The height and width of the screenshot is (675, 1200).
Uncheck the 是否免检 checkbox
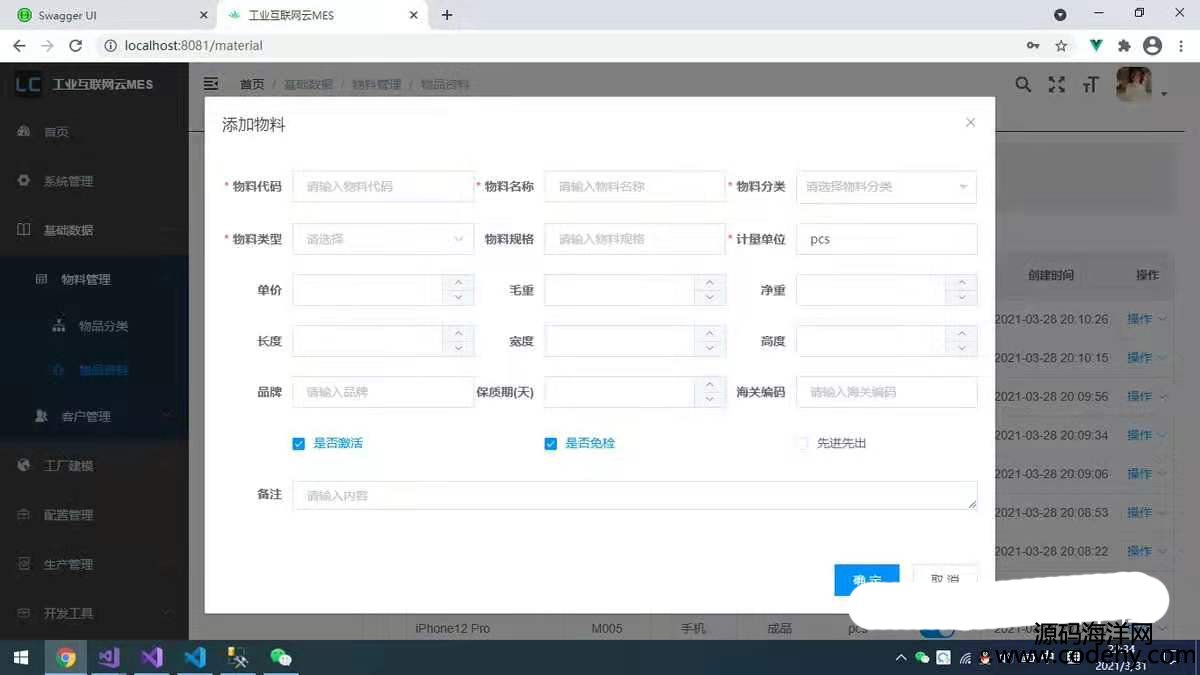(550, 444)
